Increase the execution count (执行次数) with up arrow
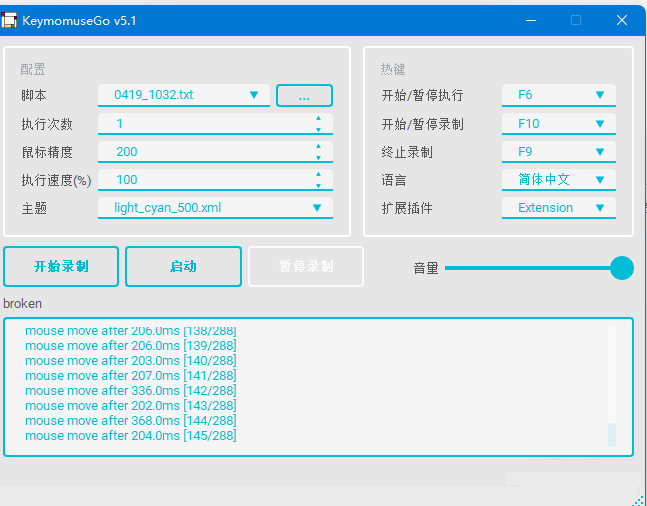The height and width of the screenshot is (506, 647). (x=318, y=118)
